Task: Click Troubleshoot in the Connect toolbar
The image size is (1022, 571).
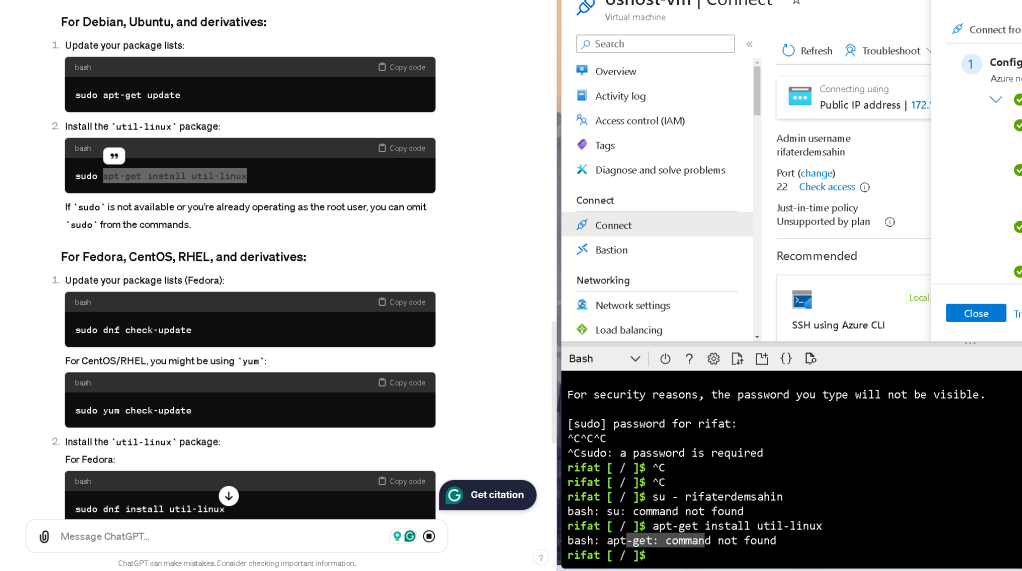Action: point(883,51)
